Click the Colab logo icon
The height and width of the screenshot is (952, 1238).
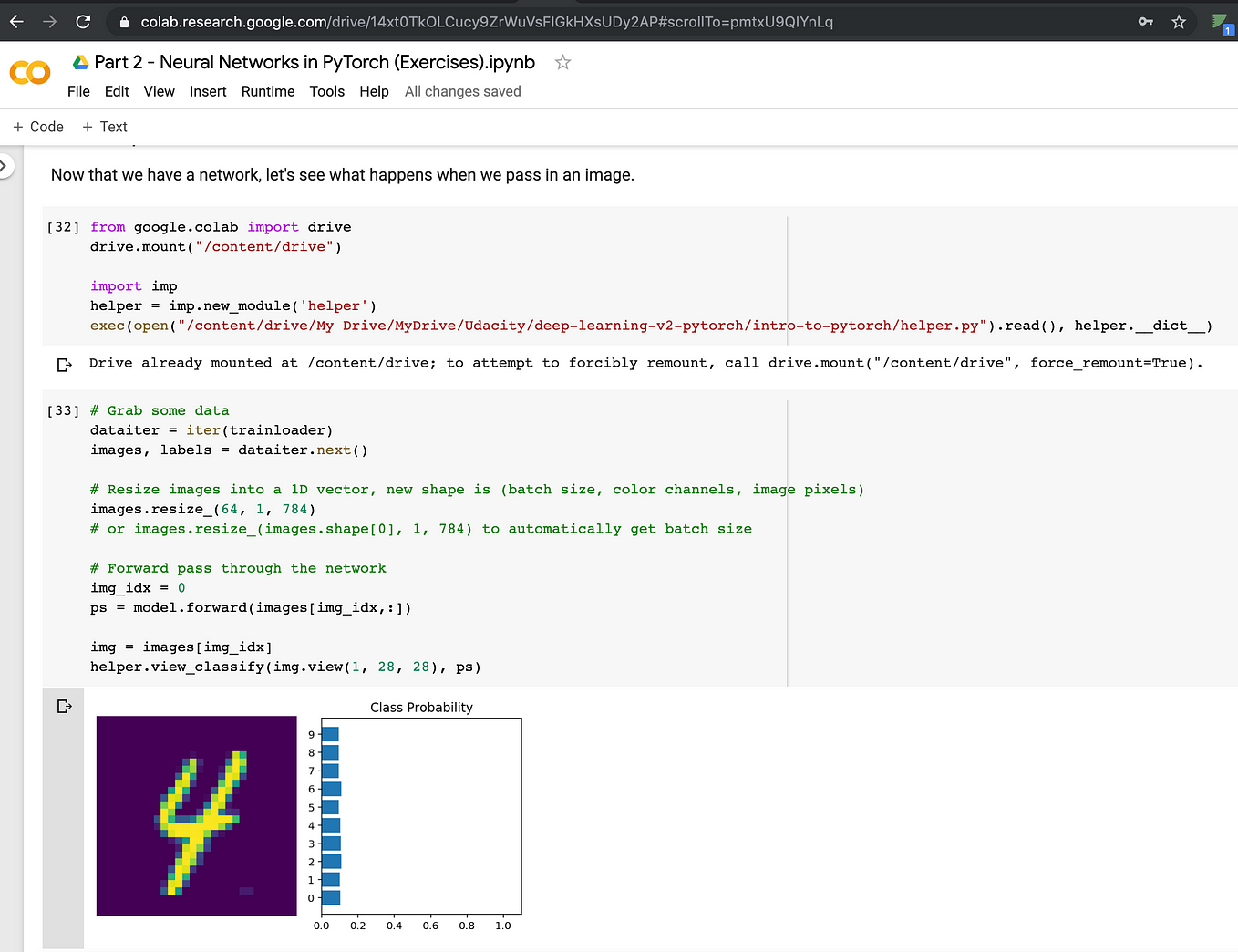[29, 73]
